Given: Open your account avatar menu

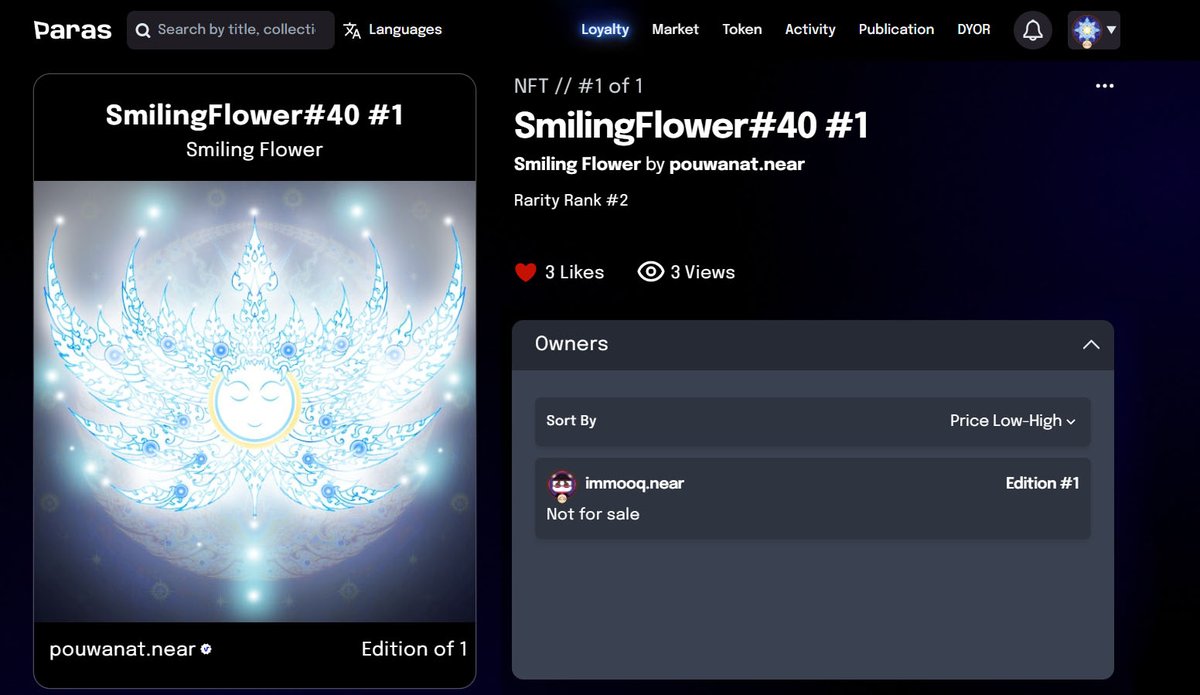Looking at the screenshot, I should tap(1087, 30).
